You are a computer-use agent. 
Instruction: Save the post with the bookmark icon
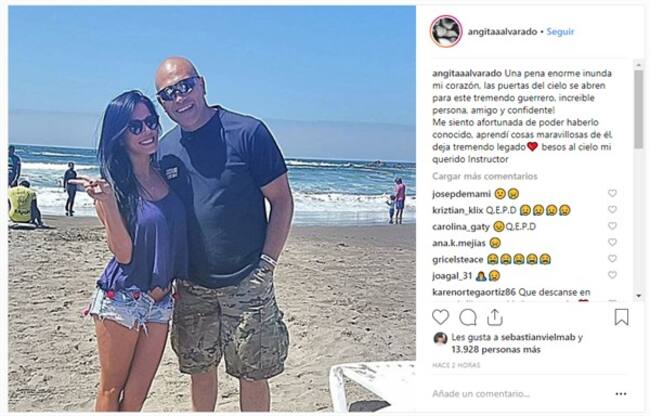coord(621,317)
